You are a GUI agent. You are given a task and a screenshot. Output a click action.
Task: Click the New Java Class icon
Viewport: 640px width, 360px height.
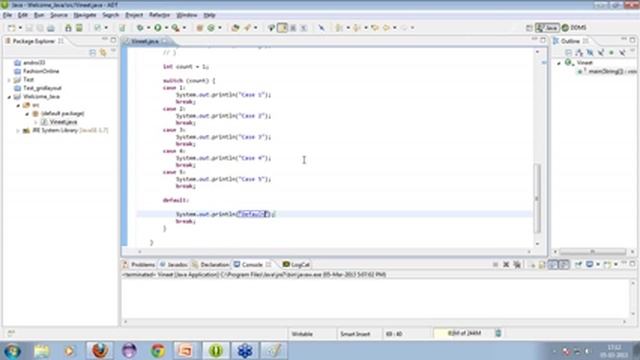(x=211, y=28)
